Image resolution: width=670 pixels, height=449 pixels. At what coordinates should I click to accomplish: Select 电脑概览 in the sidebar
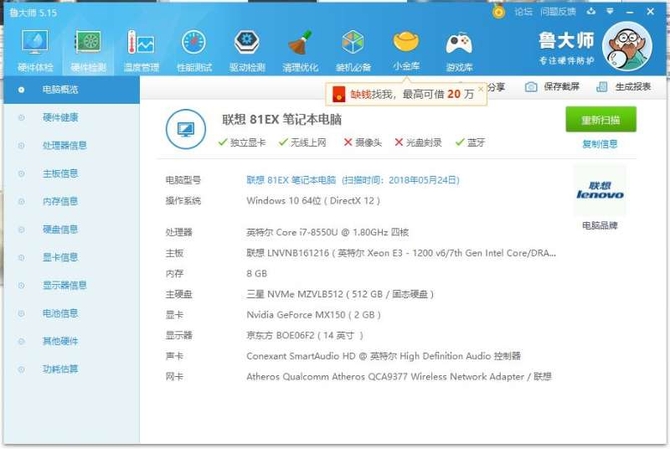[x=71, y=90]
